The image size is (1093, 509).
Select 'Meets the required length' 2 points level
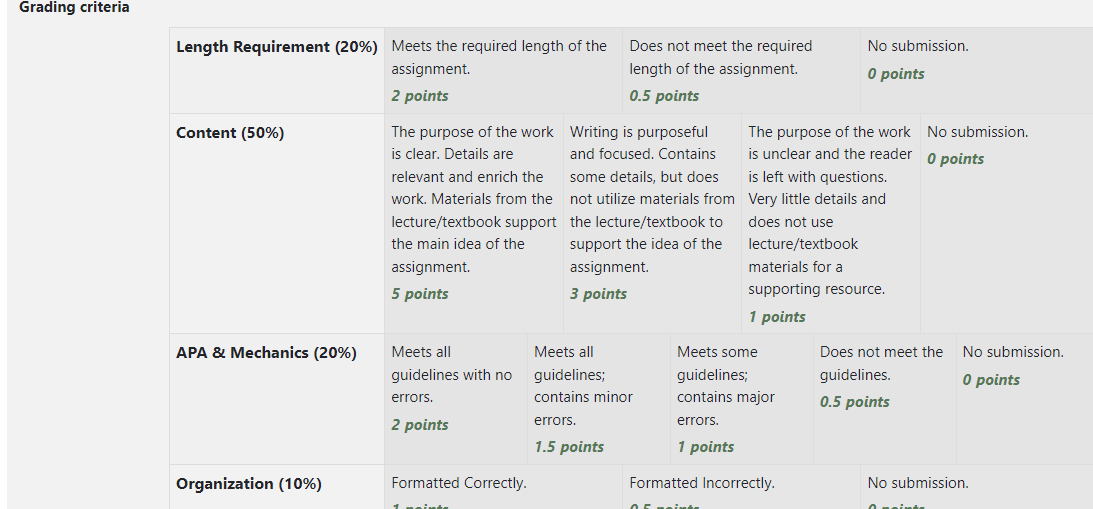pyautogui.click(x=503, y=70)
